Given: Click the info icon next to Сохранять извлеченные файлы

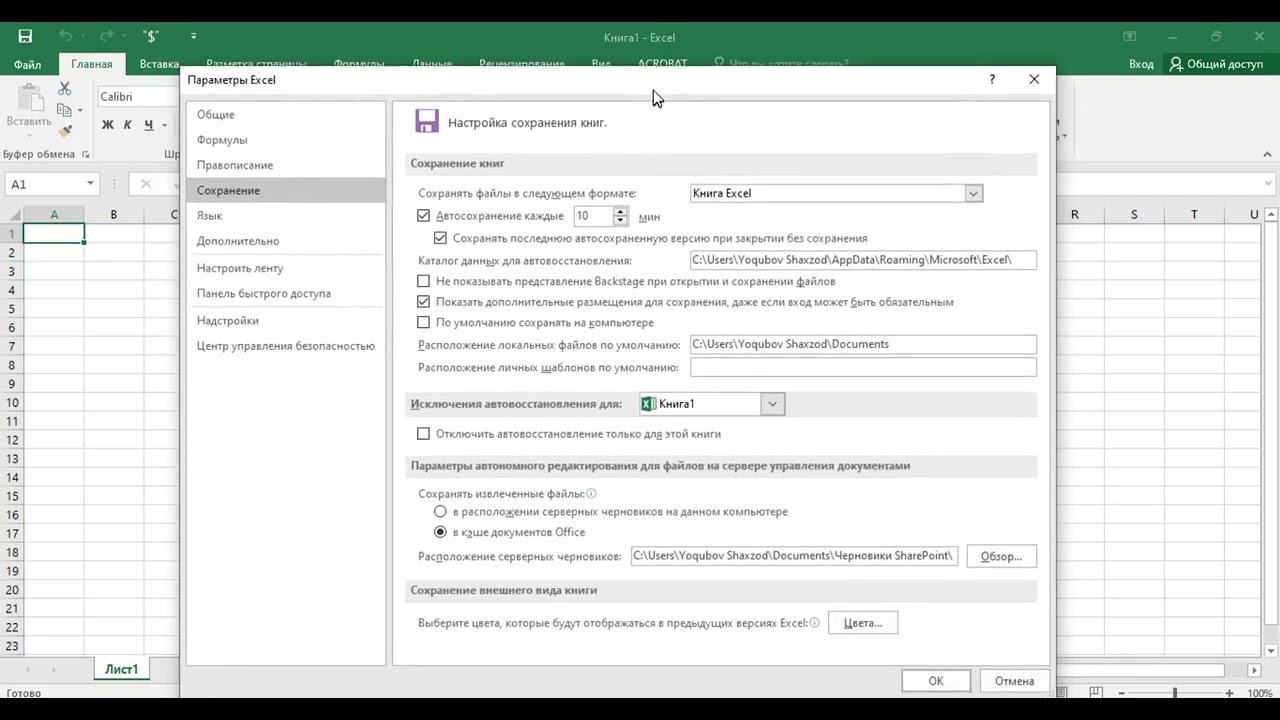Looking at the screenshot, I should (x=591, y=493).
